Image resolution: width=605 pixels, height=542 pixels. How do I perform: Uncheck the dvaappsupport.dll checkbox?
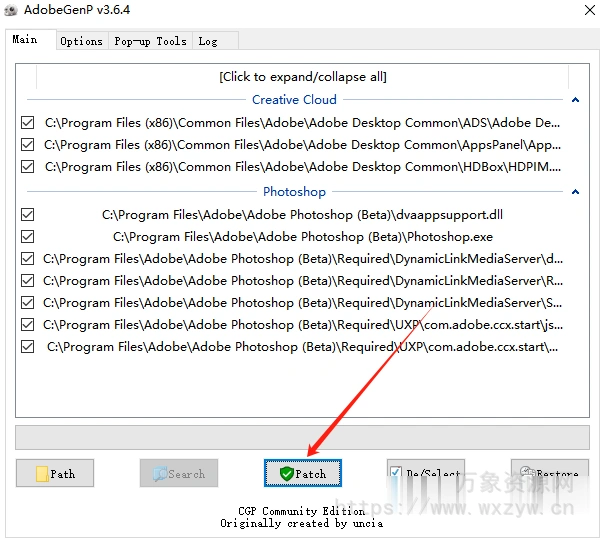pos(27,215)
